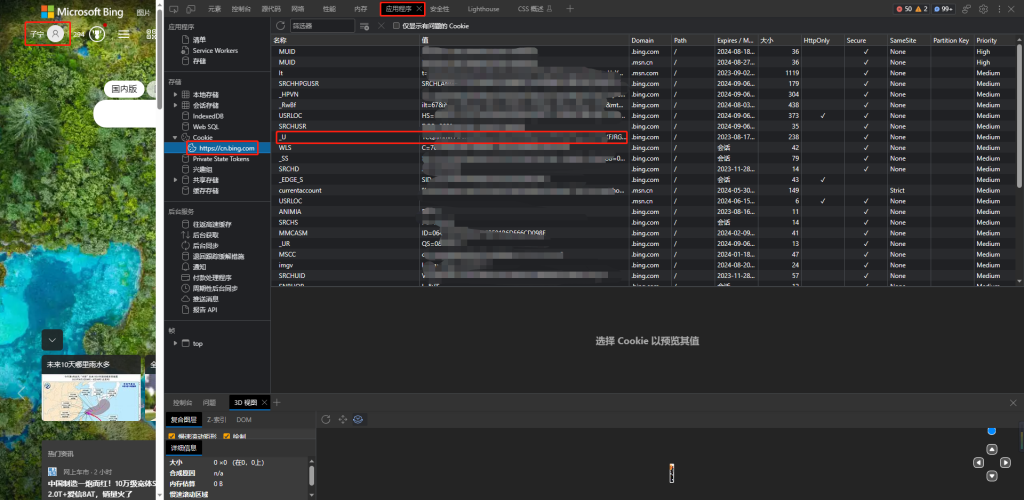Open the Bing hamburger menu
1024x500 pixels.
(124, 33)
